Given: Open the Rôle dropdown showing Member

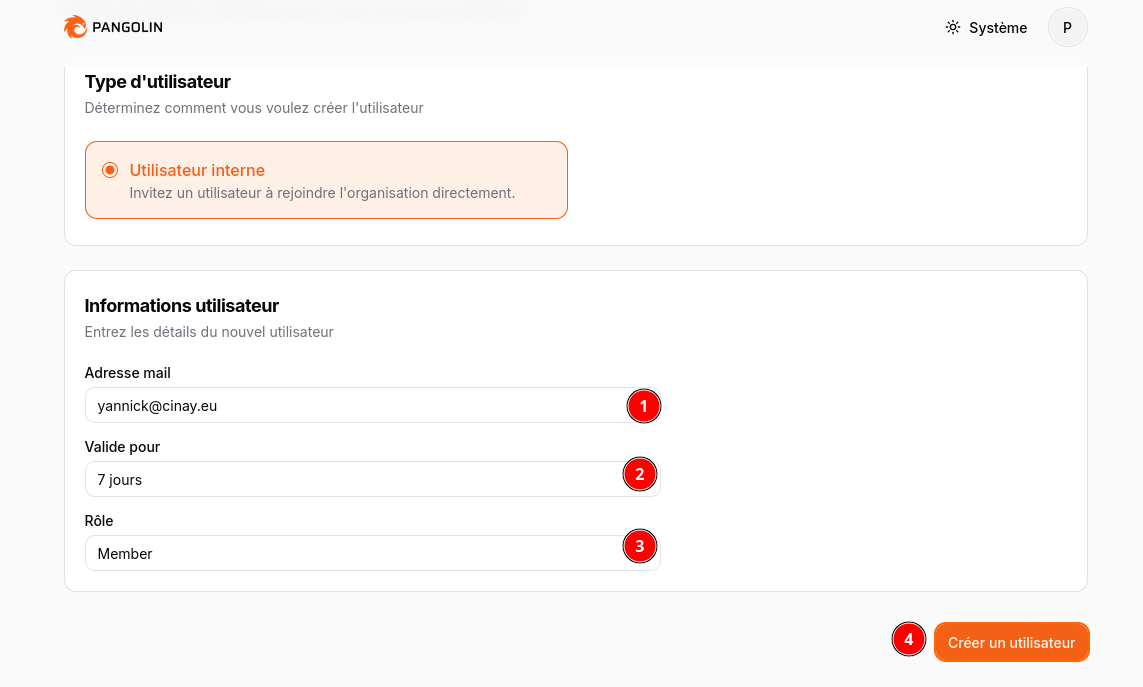Looking at the screenshot, I should (350, 554).
